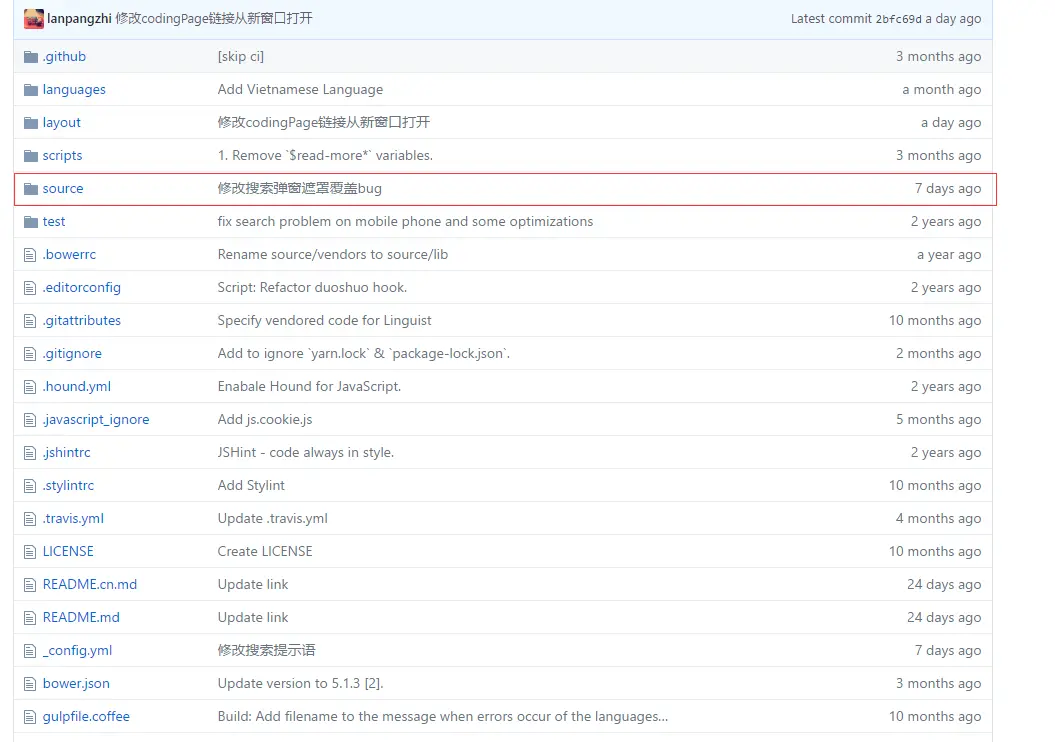
Task: Open '修改搜索提示语' commit message
Action: click(266, 650)
